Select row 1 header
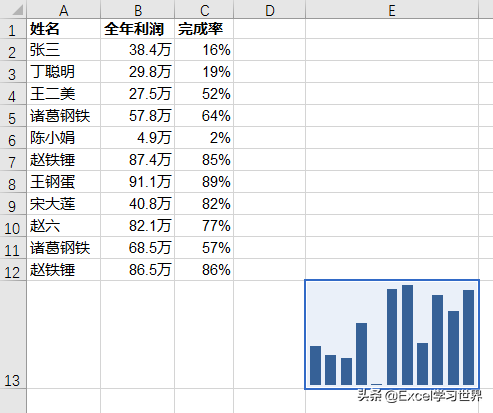Image resolution: width=493 pixels, height=413 pixels. (13, 29)
